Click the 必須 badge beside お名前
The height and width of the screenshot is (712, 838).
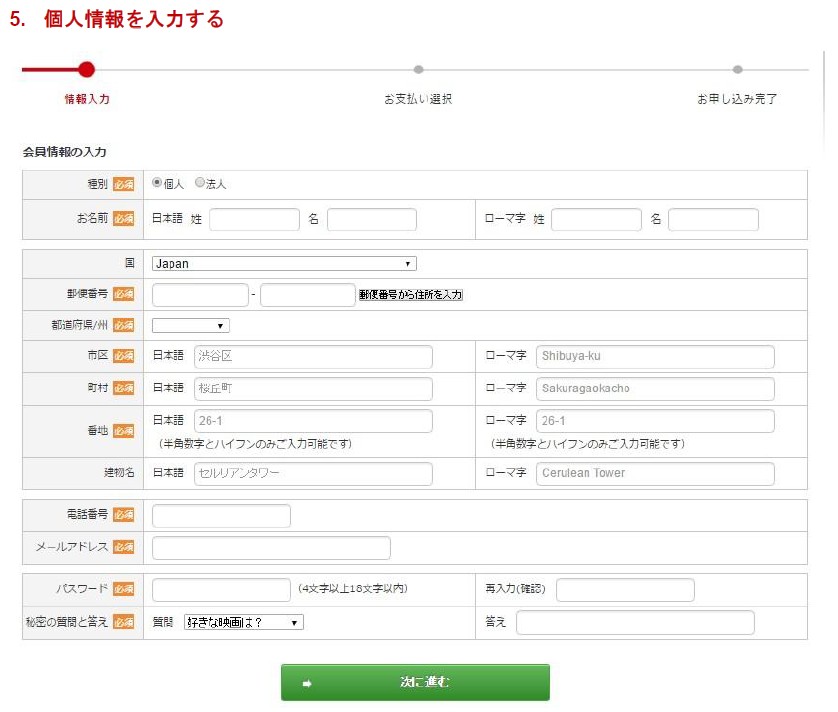pyautogui.click(x=123, y=219)
